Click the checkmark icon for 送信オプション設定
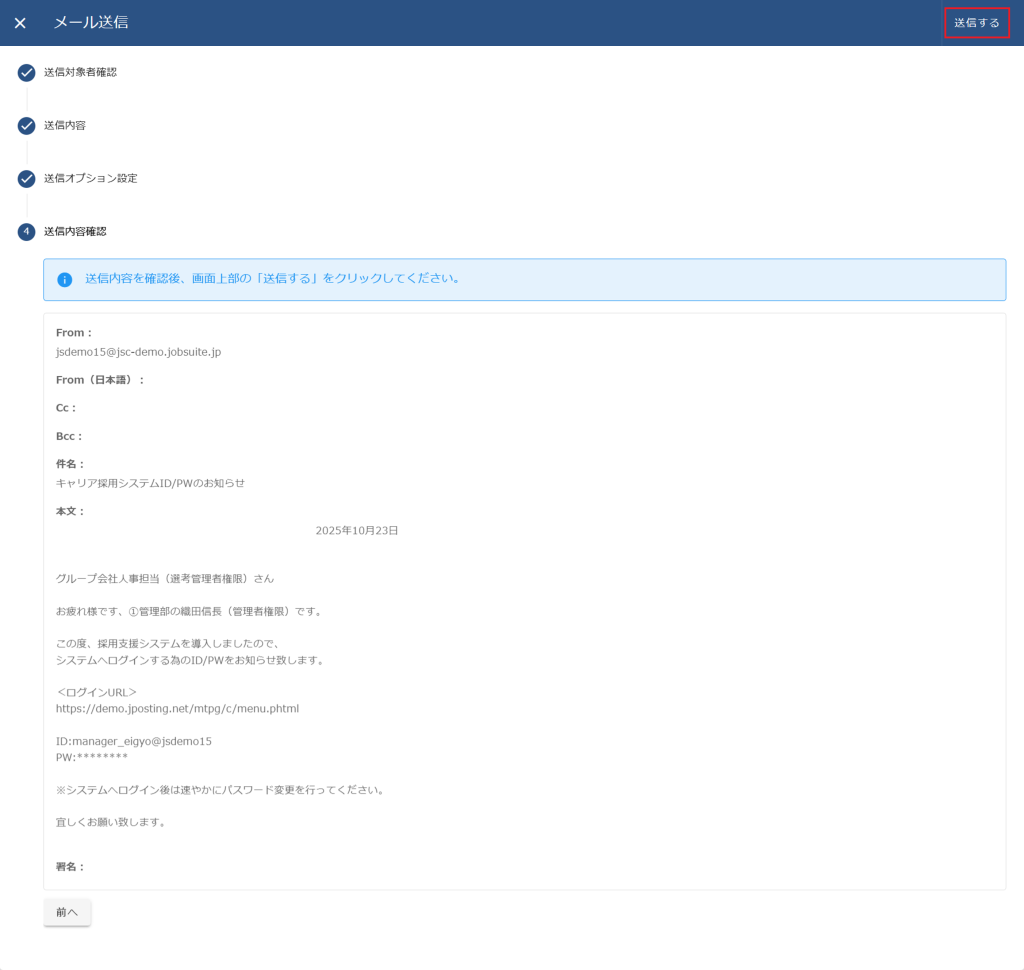Image resolution: width=1024 pixels, height=970 pixels. (27, 179)
